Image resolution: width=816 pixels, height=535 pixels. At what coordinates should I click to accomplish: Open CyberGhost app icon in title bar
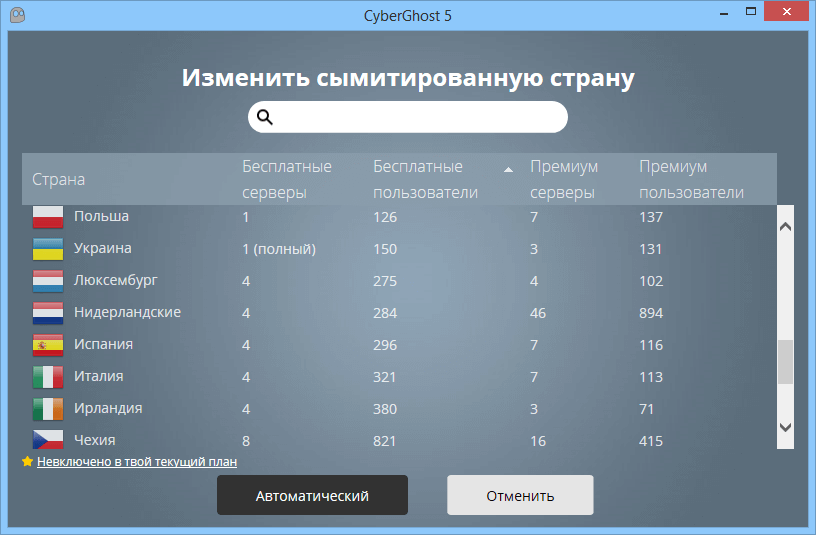pos(17,16)
